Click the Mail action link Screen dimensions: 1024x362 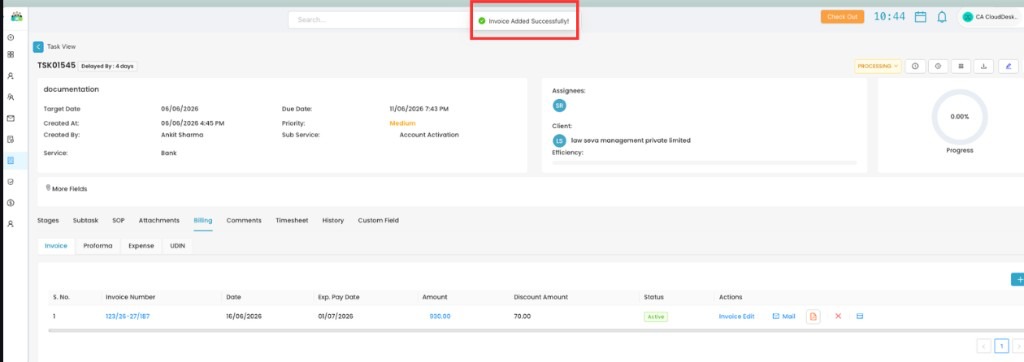[784, 316]
